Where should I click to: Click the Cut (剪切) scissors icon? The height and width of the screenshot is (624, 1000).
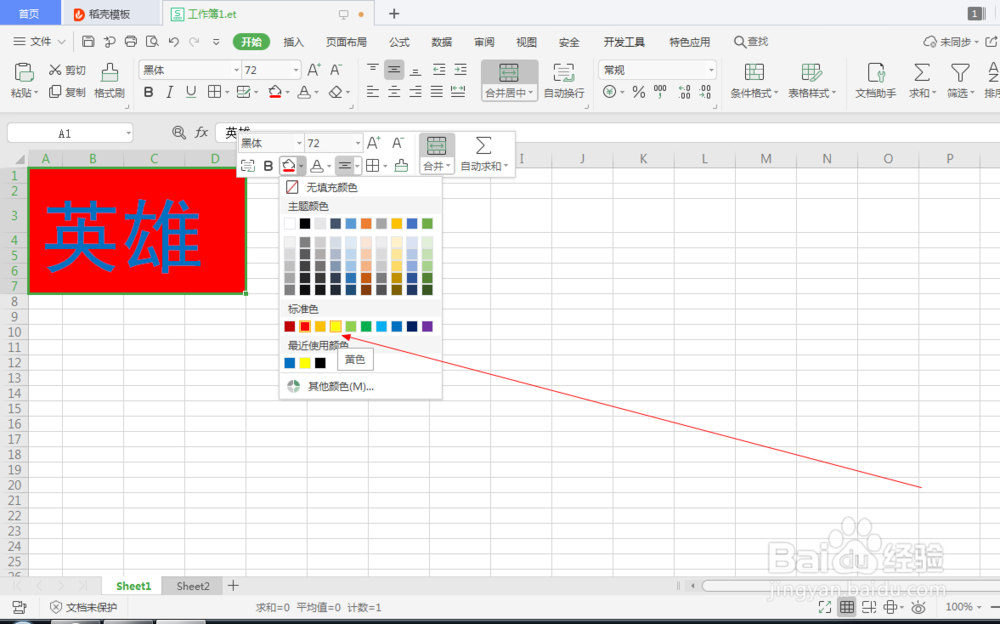click(x=55, y=70)
